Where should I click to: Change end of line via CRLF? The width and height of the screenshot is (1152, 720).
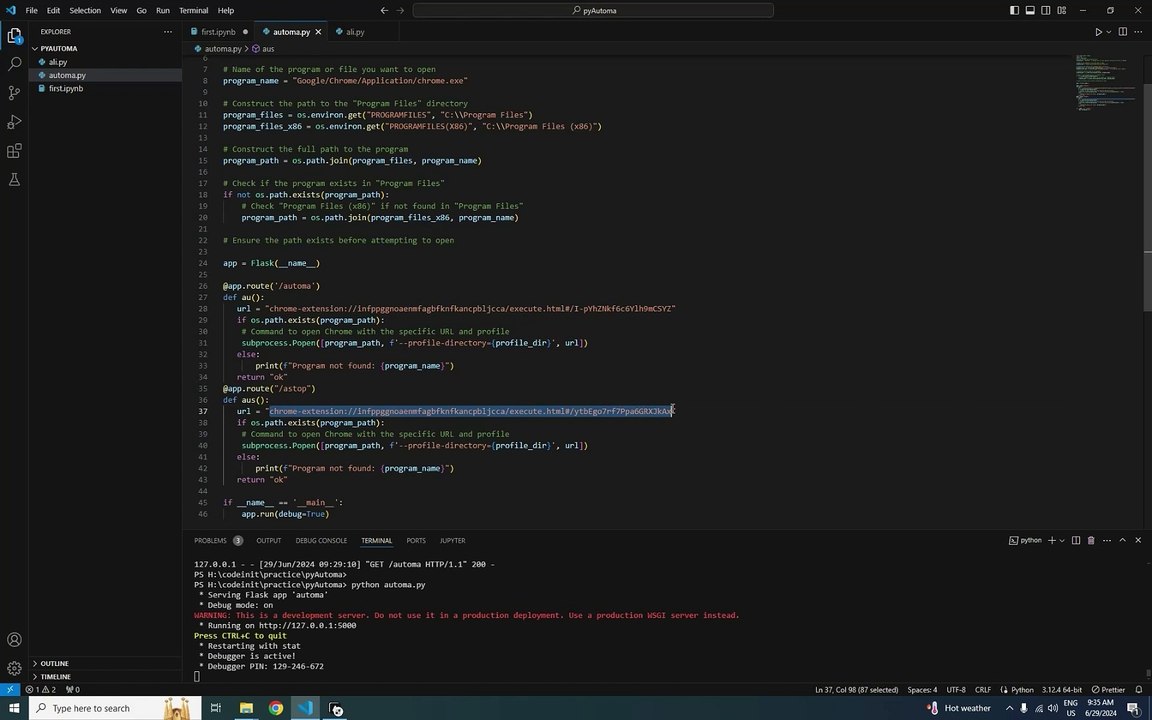coord(983,690)
